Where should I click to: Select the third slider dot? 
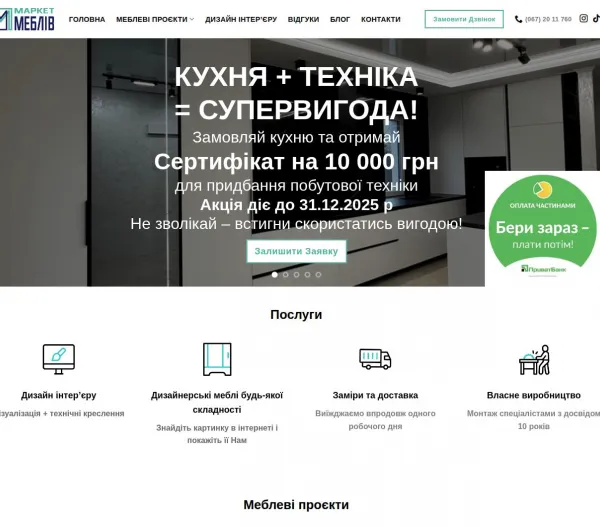[x=296, y=274]
